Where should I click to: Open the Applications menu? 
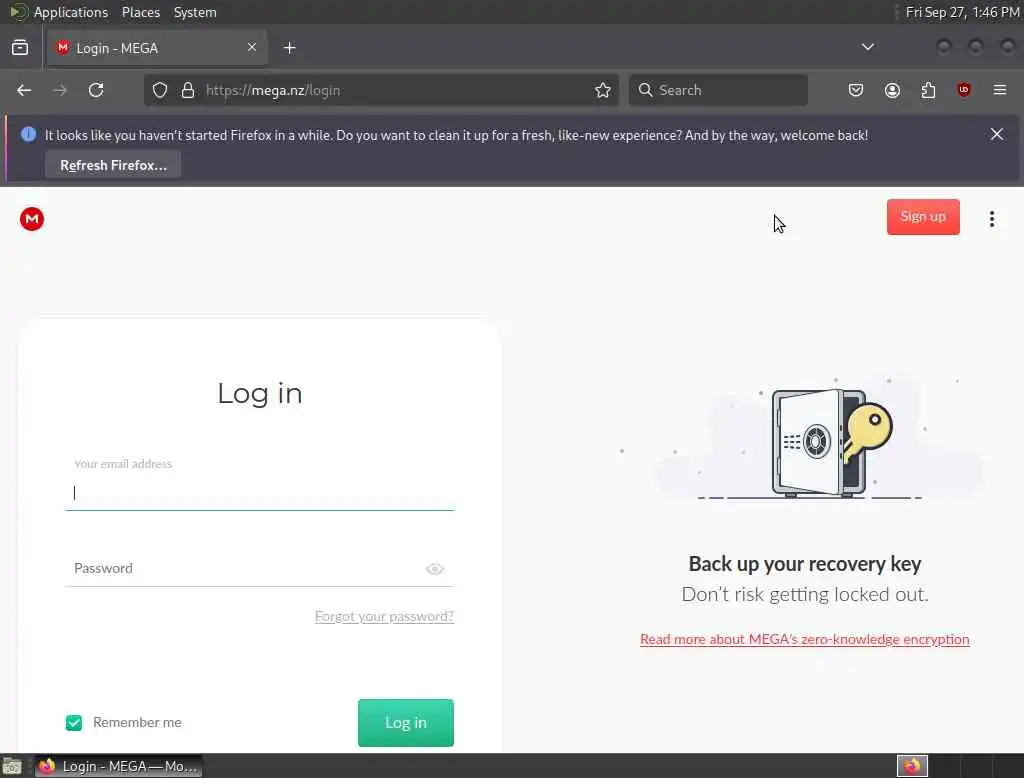pos(71,12)
